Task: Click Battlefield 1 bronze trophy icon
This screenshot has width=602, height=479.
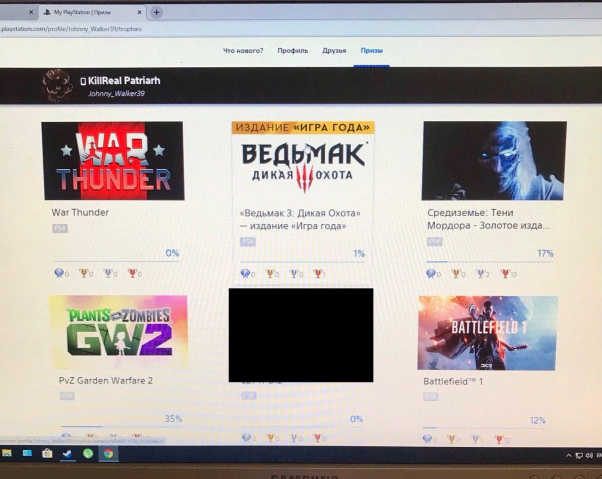Action: point(499,439)
